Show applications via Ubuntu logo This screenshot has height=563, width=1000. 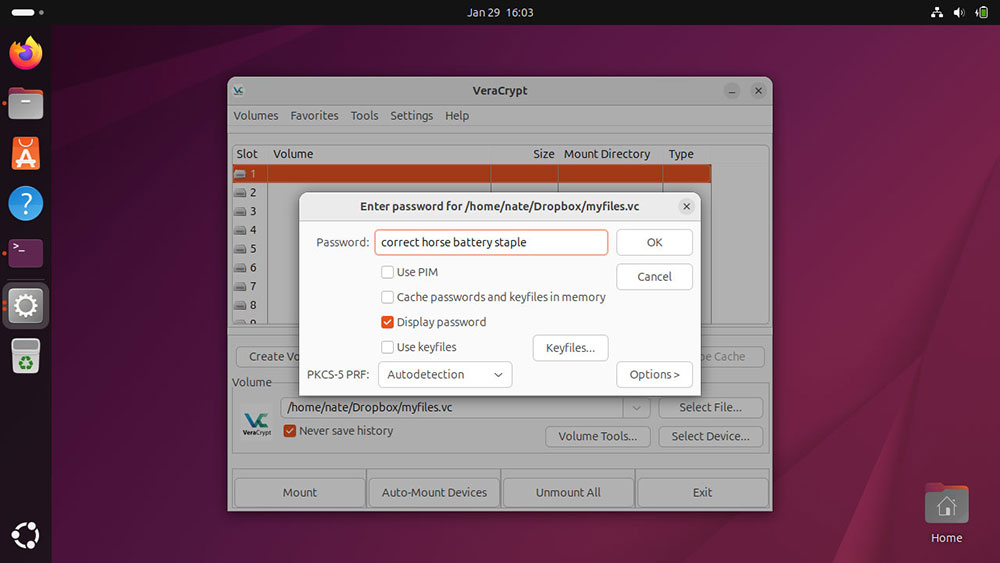coord(26,535)
